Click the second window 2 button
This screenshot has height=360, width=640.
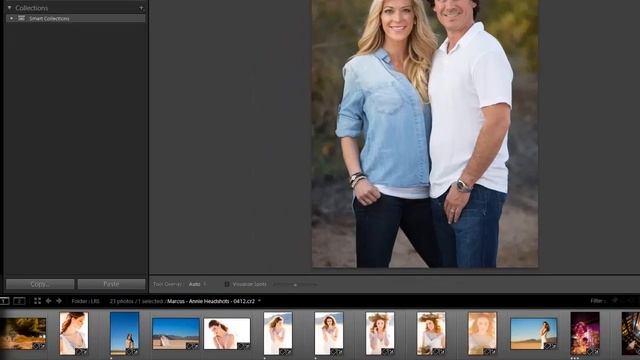coord(19,301)
